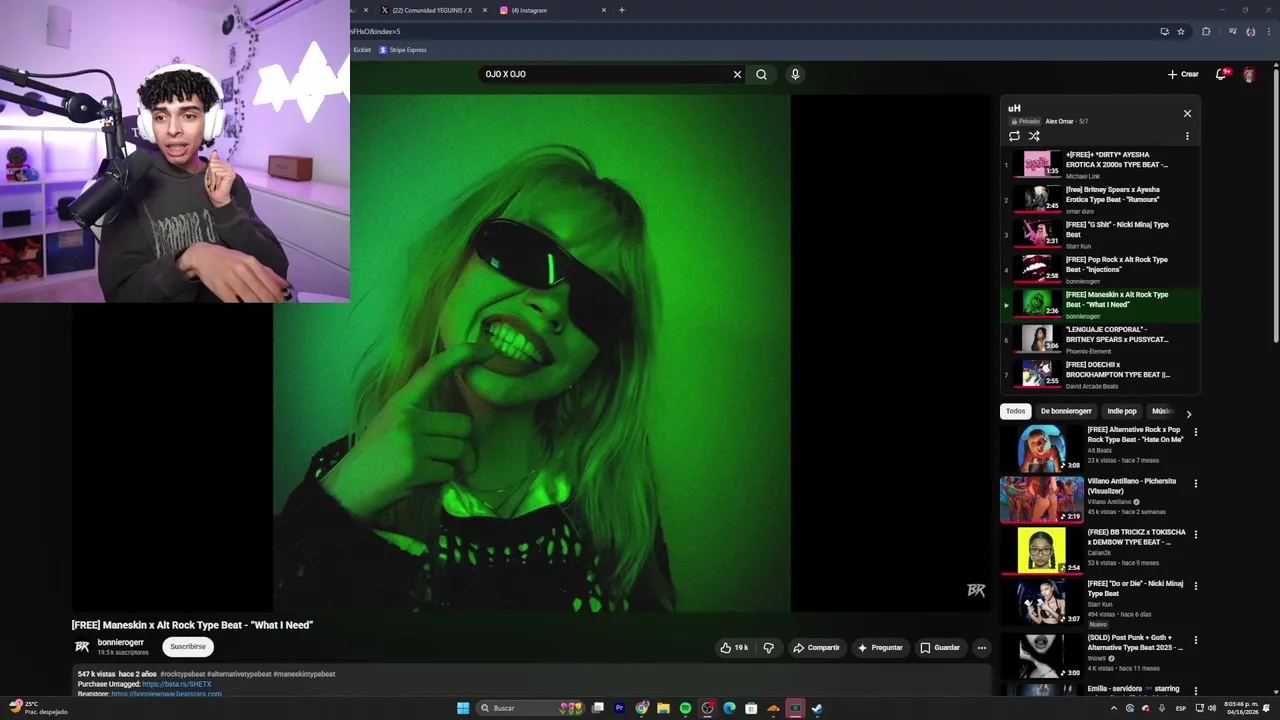Screen dimensions: 1280x720
Task: Open bonnierogerr channel avatar
Action: [82, 646]
